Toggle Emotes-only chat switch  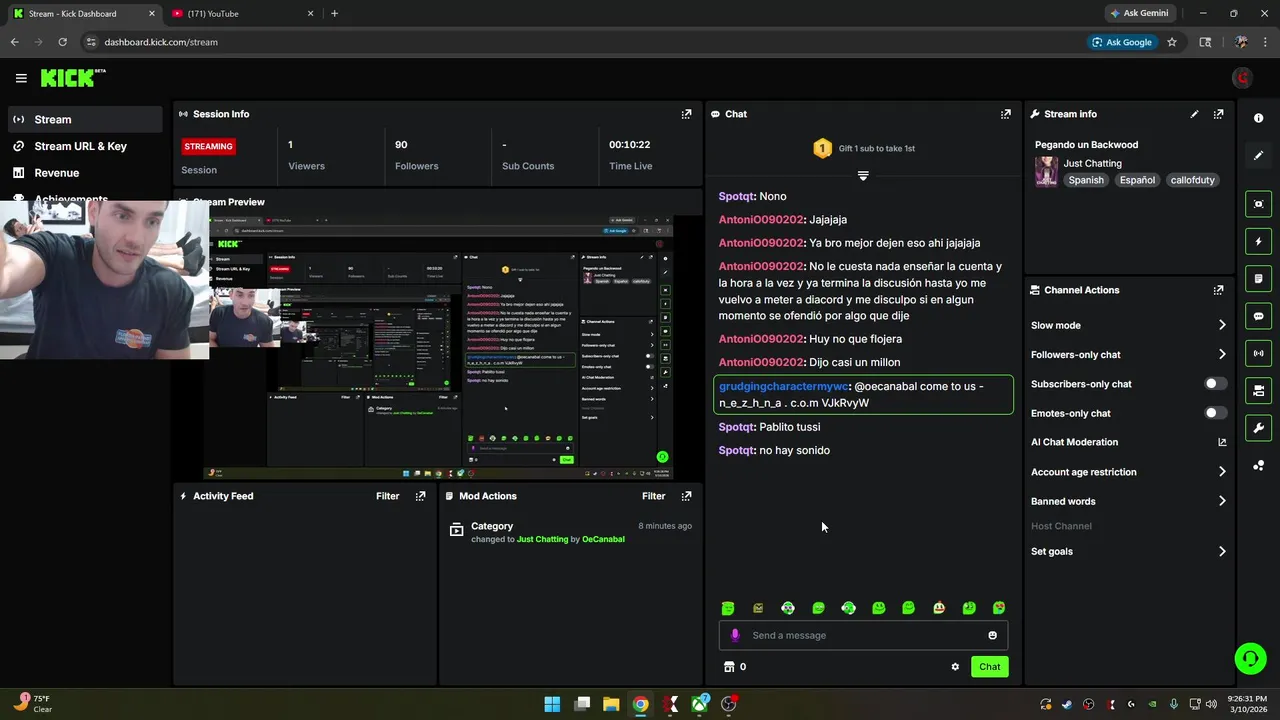(1215, 413)
